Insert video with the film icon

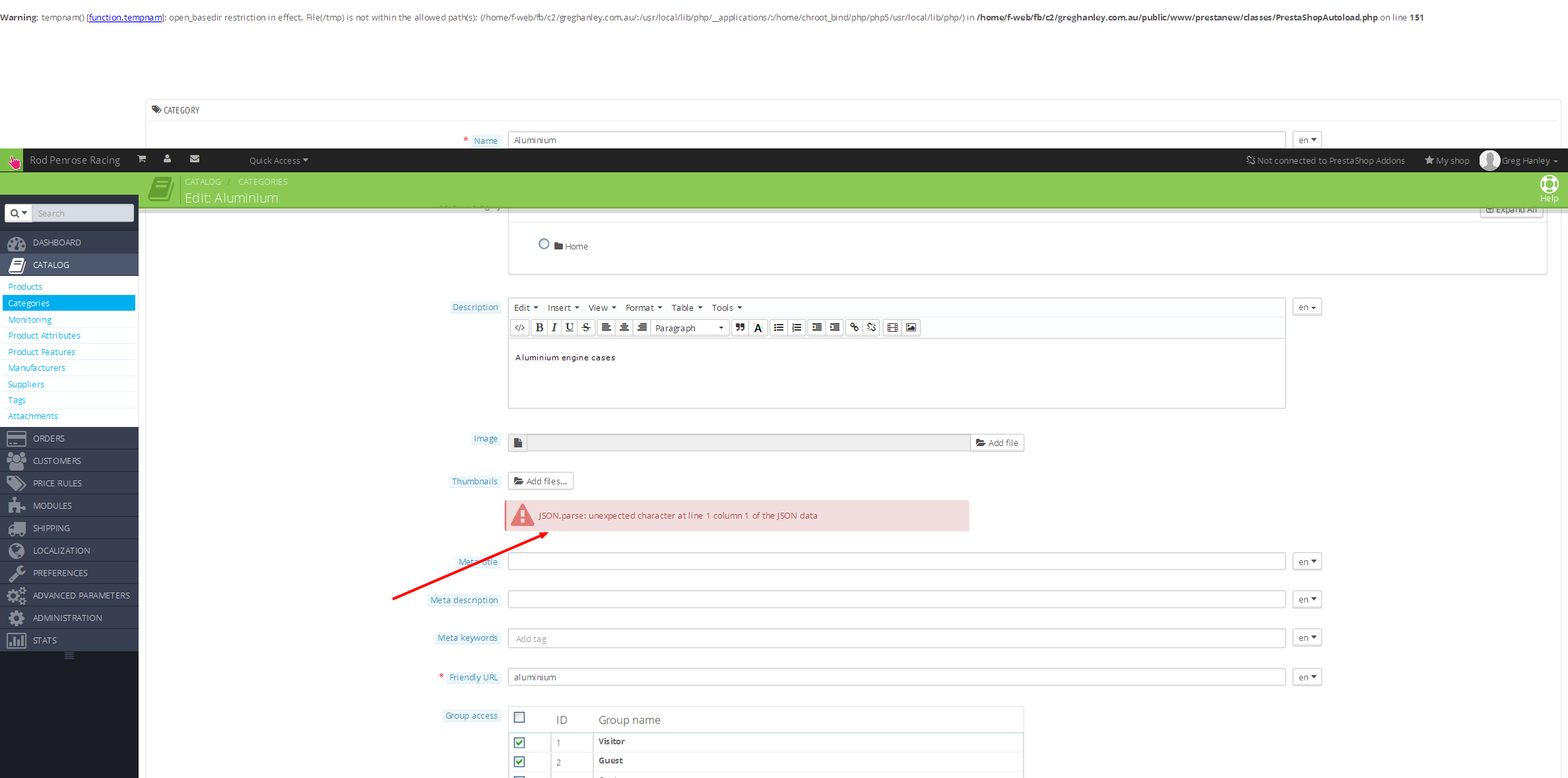(892, 328)
